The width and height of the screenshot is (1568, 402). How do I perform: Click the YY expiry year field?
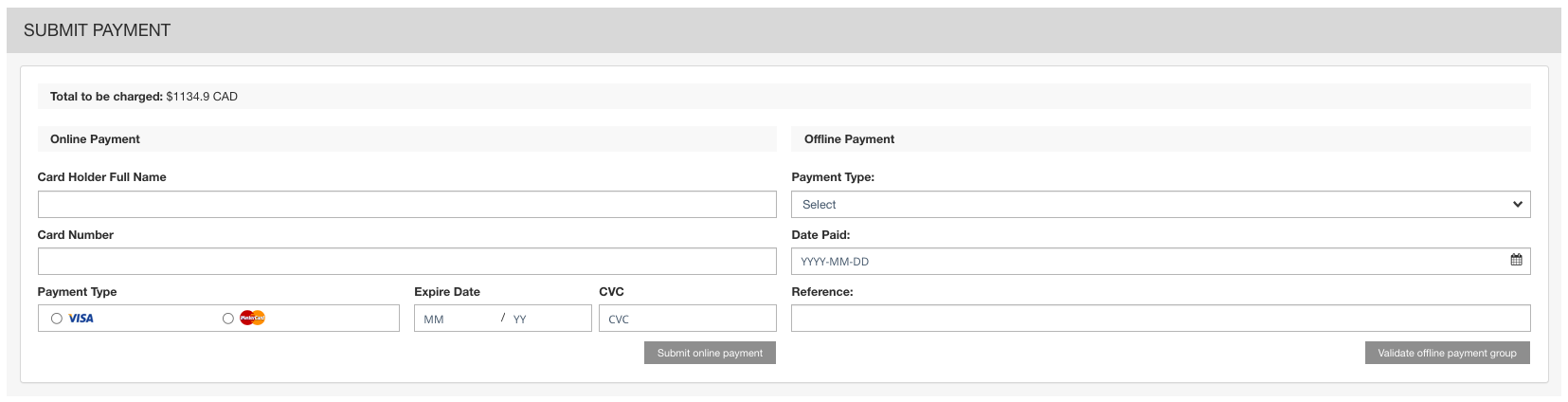pos(545,319)
